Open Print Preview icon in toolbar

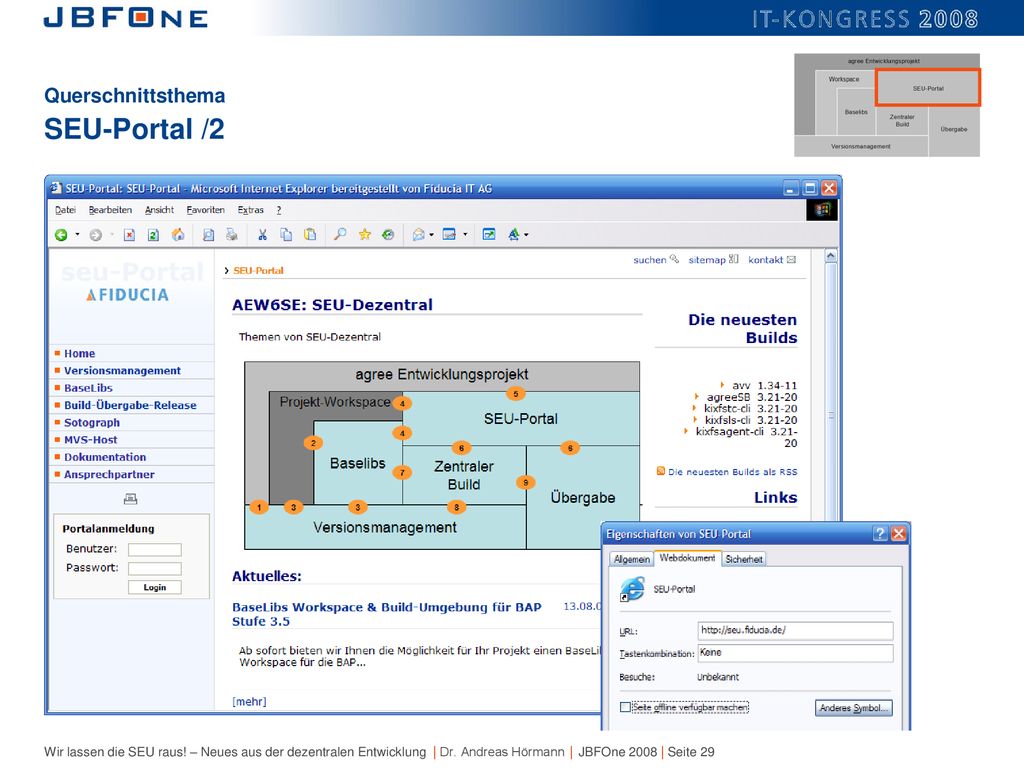click(x=208, y=234)
